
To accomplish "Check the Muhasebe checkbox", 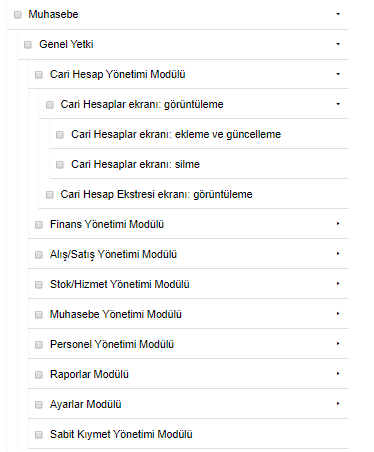I will (x=18, y=15).
